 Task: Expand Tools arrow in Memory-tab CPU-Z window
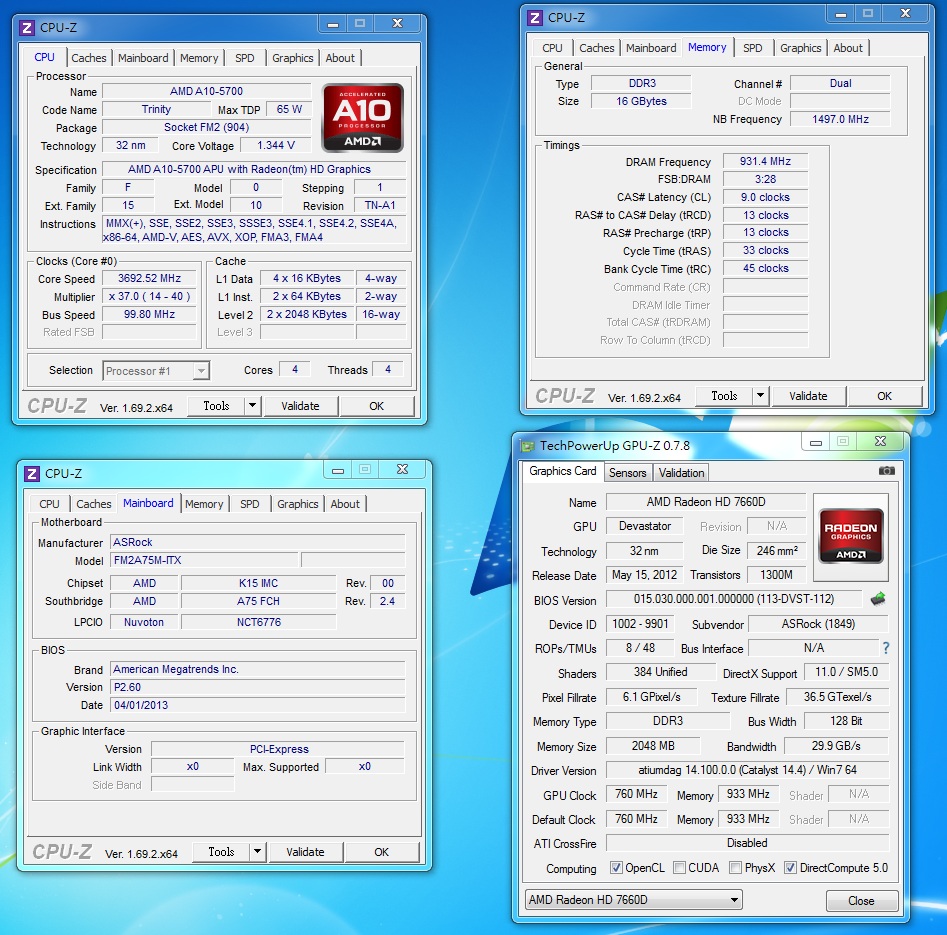point(761,396)
